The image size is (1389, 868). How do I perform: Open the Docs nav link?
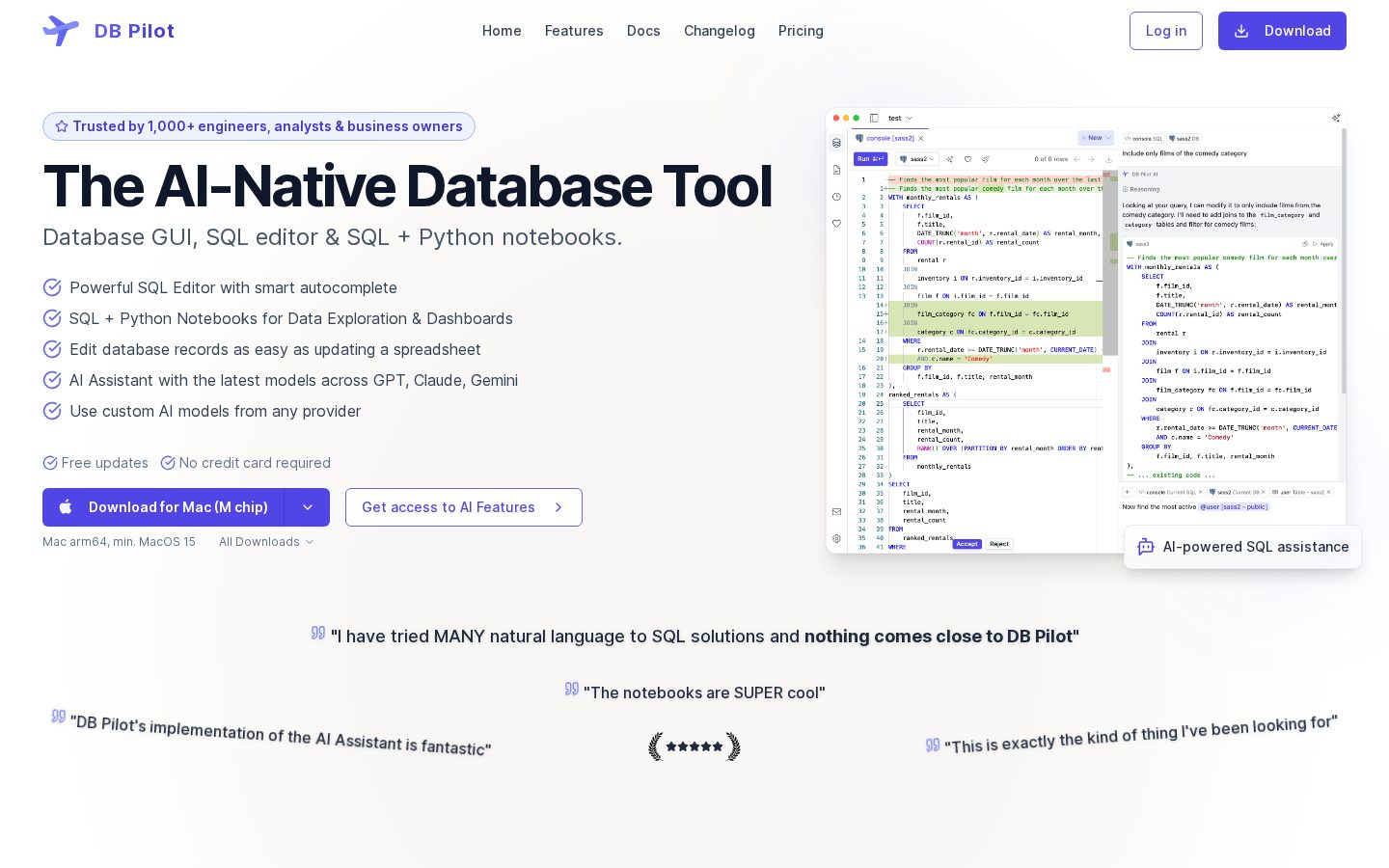point(643,31)
